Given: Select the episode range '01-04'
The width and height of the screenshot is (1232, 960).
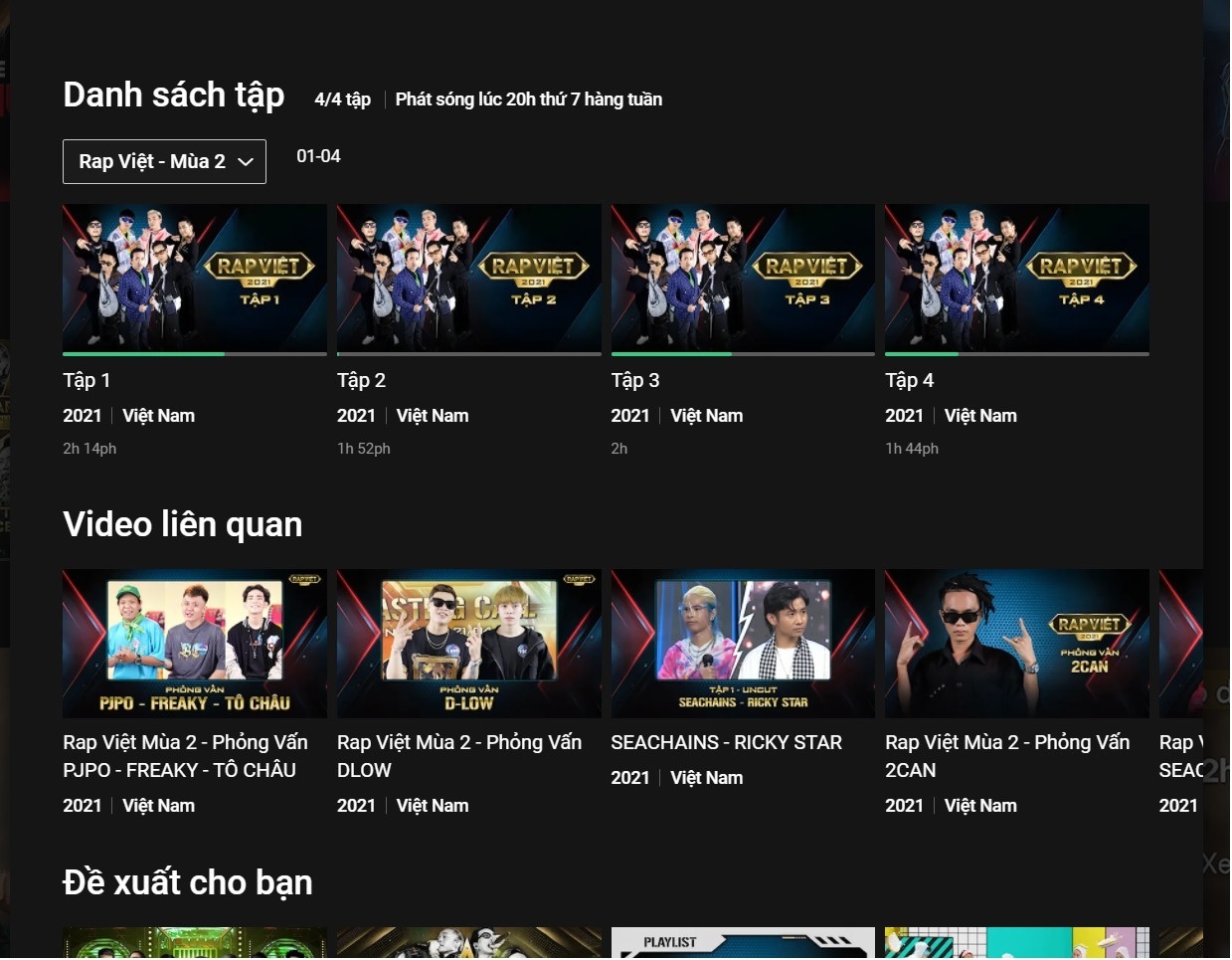Looking at the screenshot, I should 318,156.
